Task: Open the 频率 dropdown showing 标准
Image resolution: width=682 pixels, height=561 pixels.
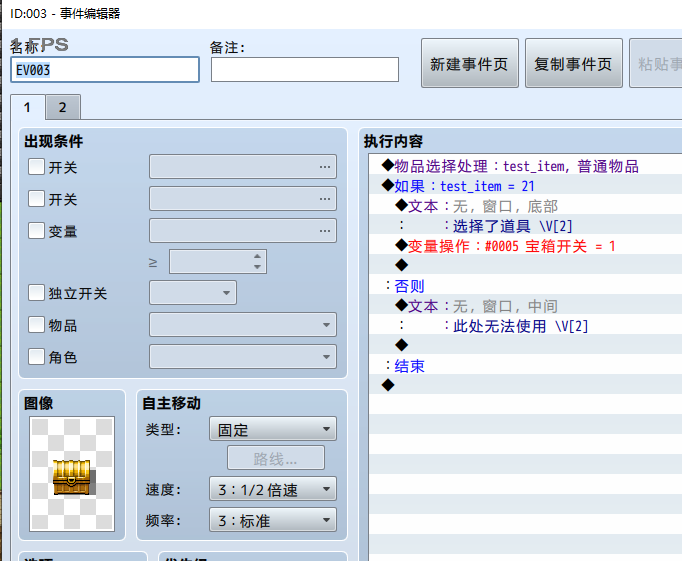Action: pos(273,520)
